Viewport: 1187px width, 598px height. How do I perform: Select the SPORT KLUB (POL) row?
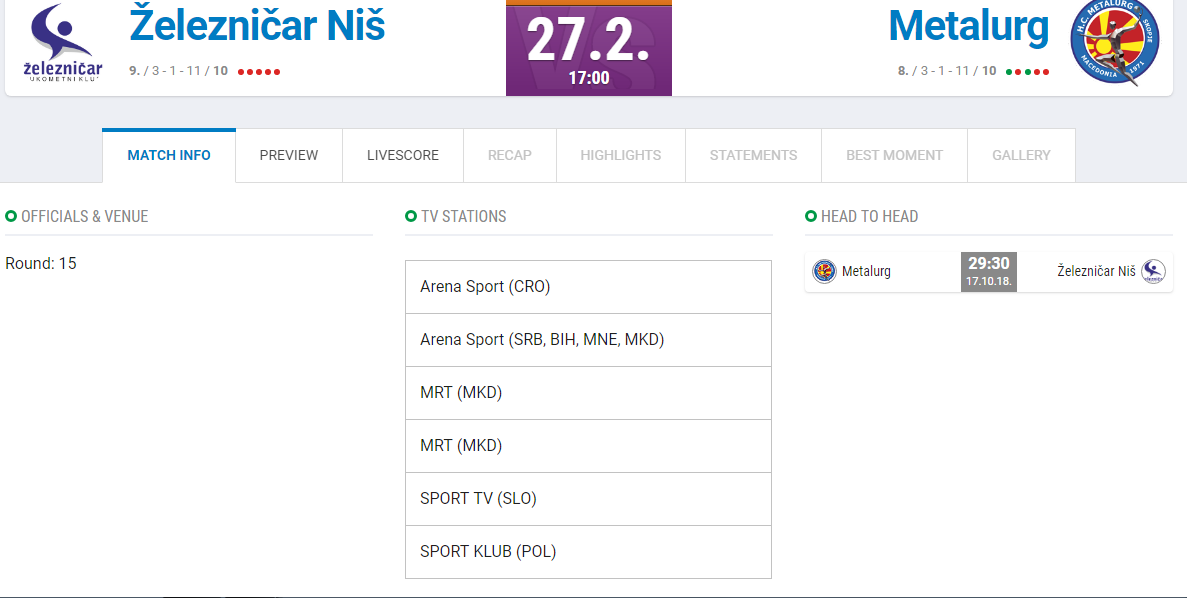pyautogui.click(x=588, y=552)
